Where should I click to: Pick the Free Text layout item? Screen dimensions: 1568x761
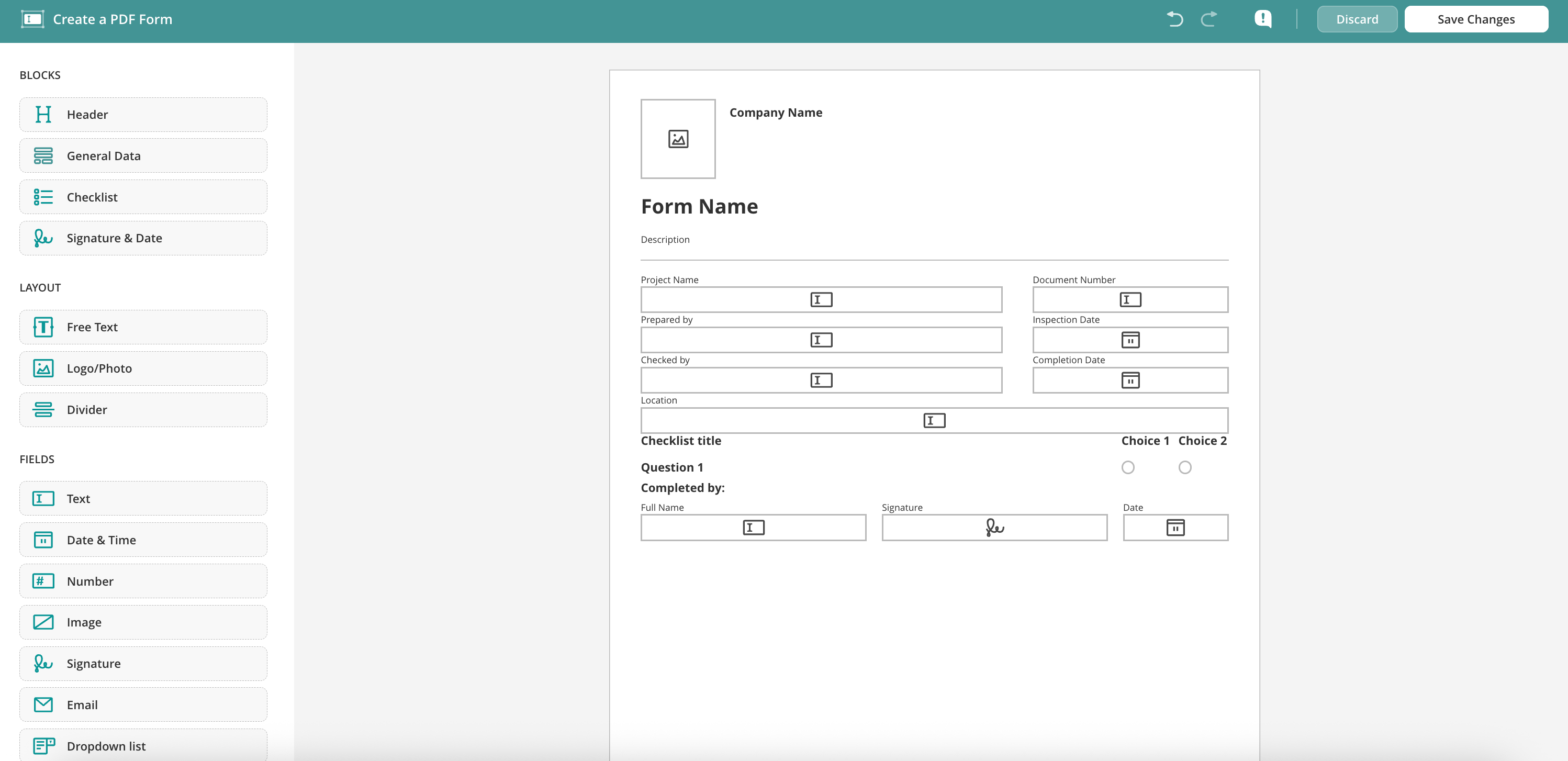click(x=143, y=327)
